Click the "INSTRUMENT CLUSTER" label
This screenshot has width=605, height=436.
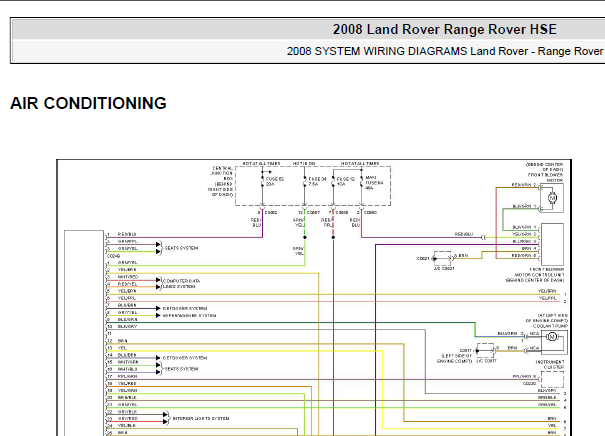pyautogui.click(x=549, y=365)
